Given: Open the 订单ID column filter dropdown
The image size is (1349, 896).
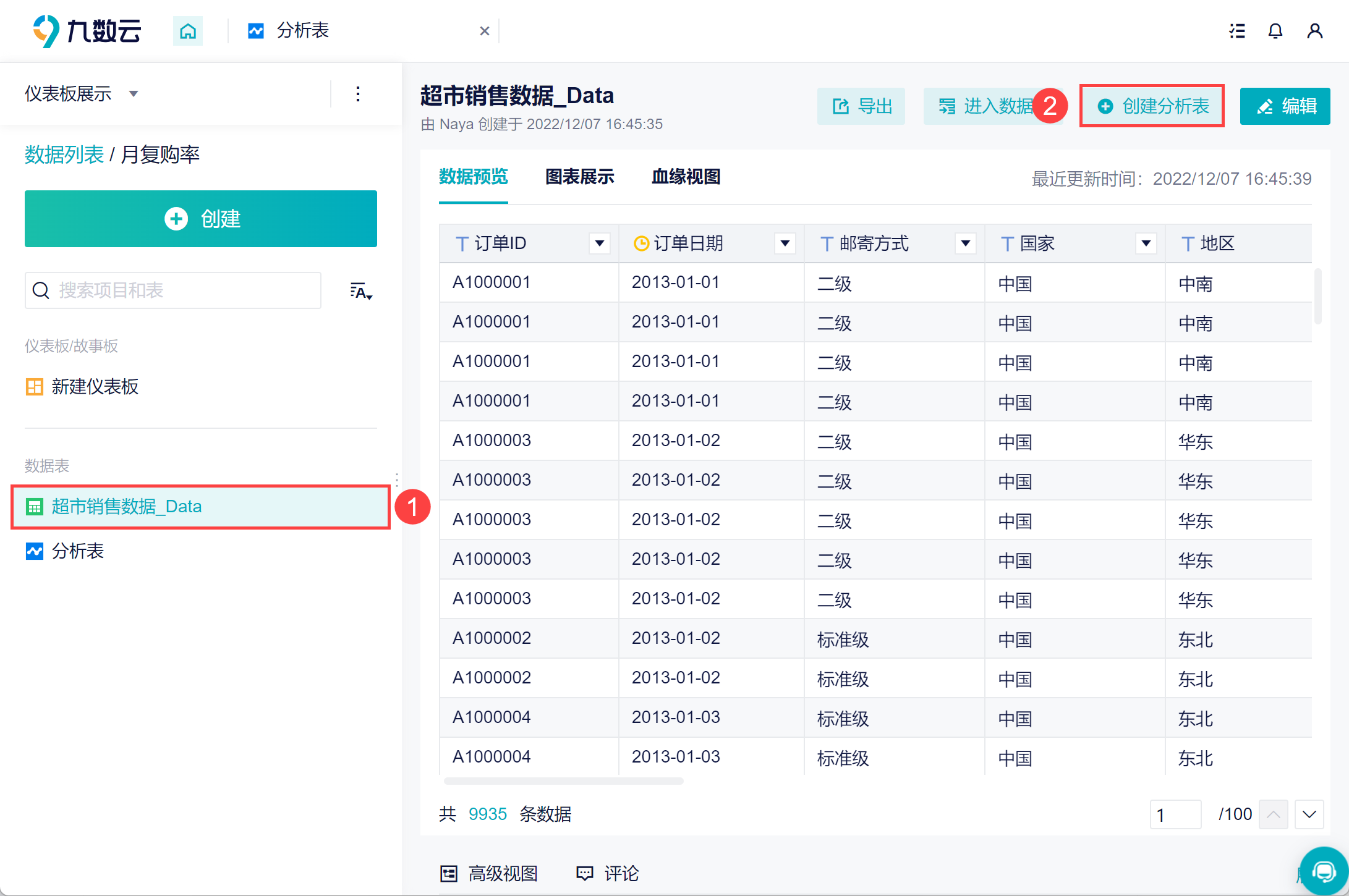Looking at the screenshot, I should tap(599, 243).
